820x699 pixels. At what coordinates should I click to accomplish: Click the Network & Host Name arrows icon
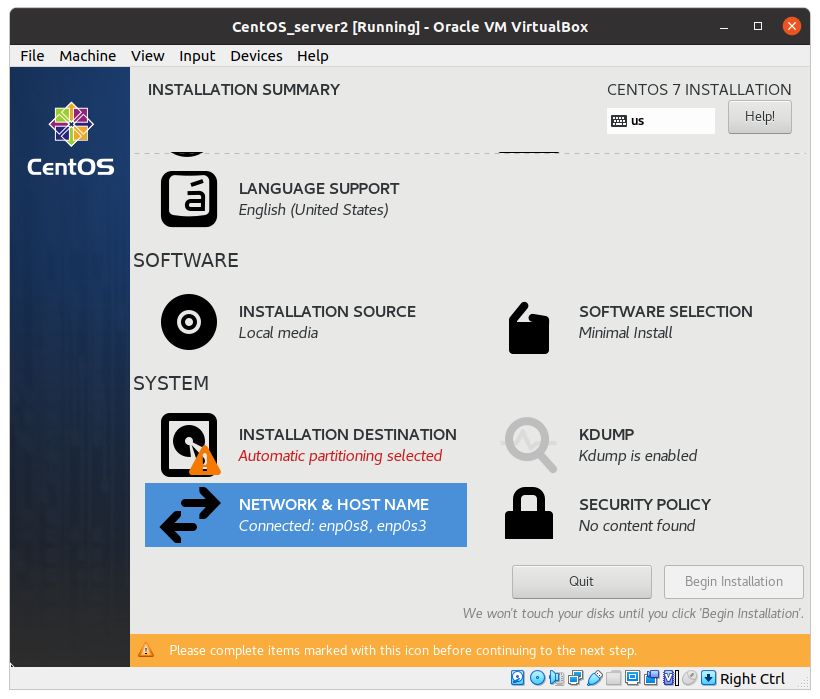[189, 515]
